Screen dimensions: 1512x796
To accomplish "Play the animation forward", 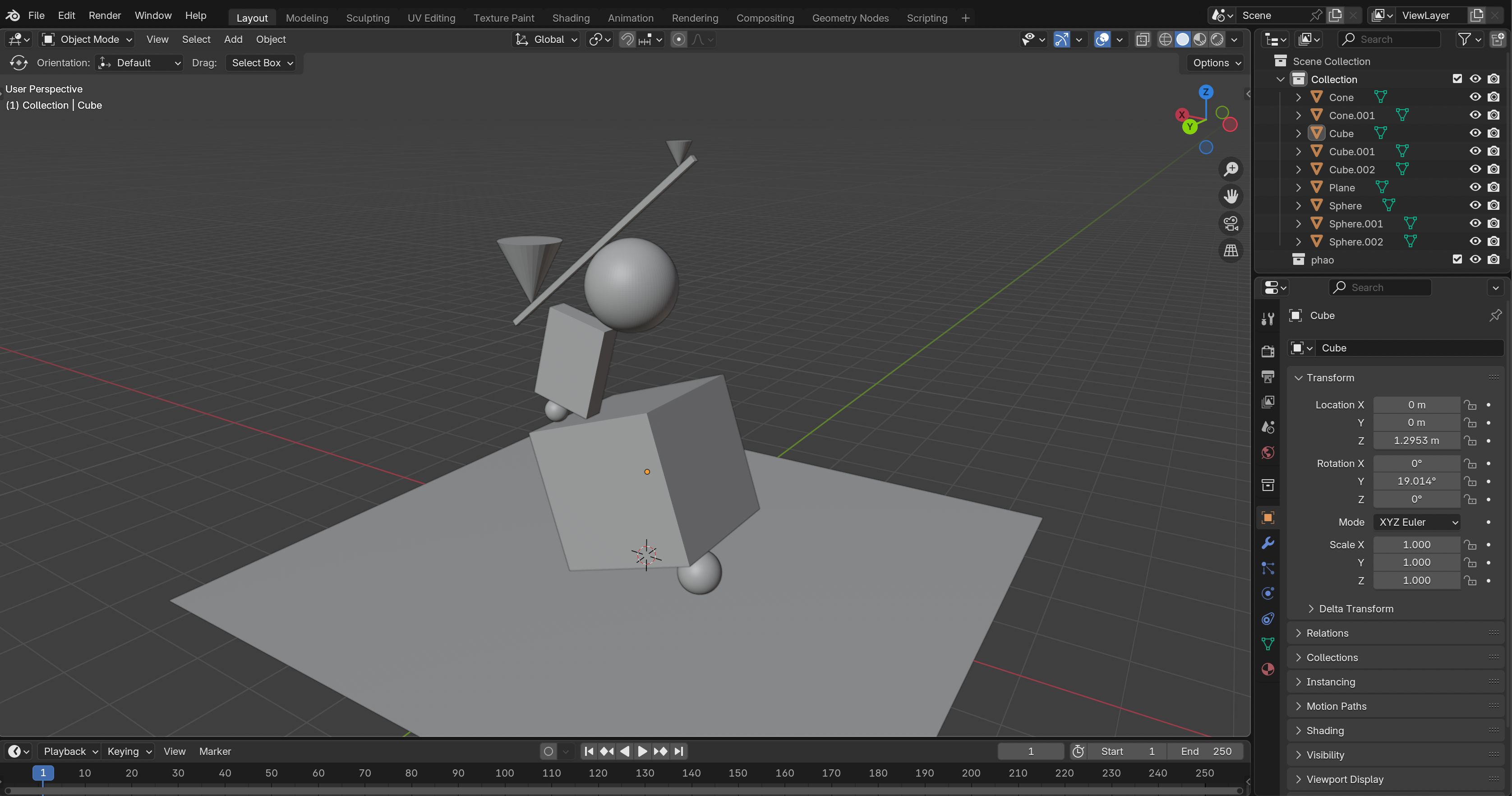I will pyautogui.click(x=642, y=751).
